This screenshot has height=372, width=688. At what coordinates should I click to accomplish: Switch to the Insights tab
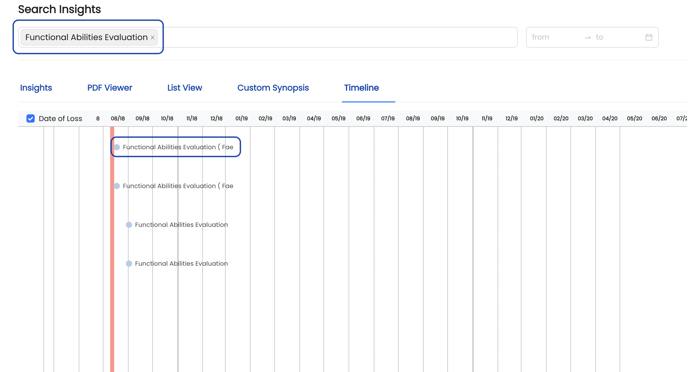tap(36, 88)
